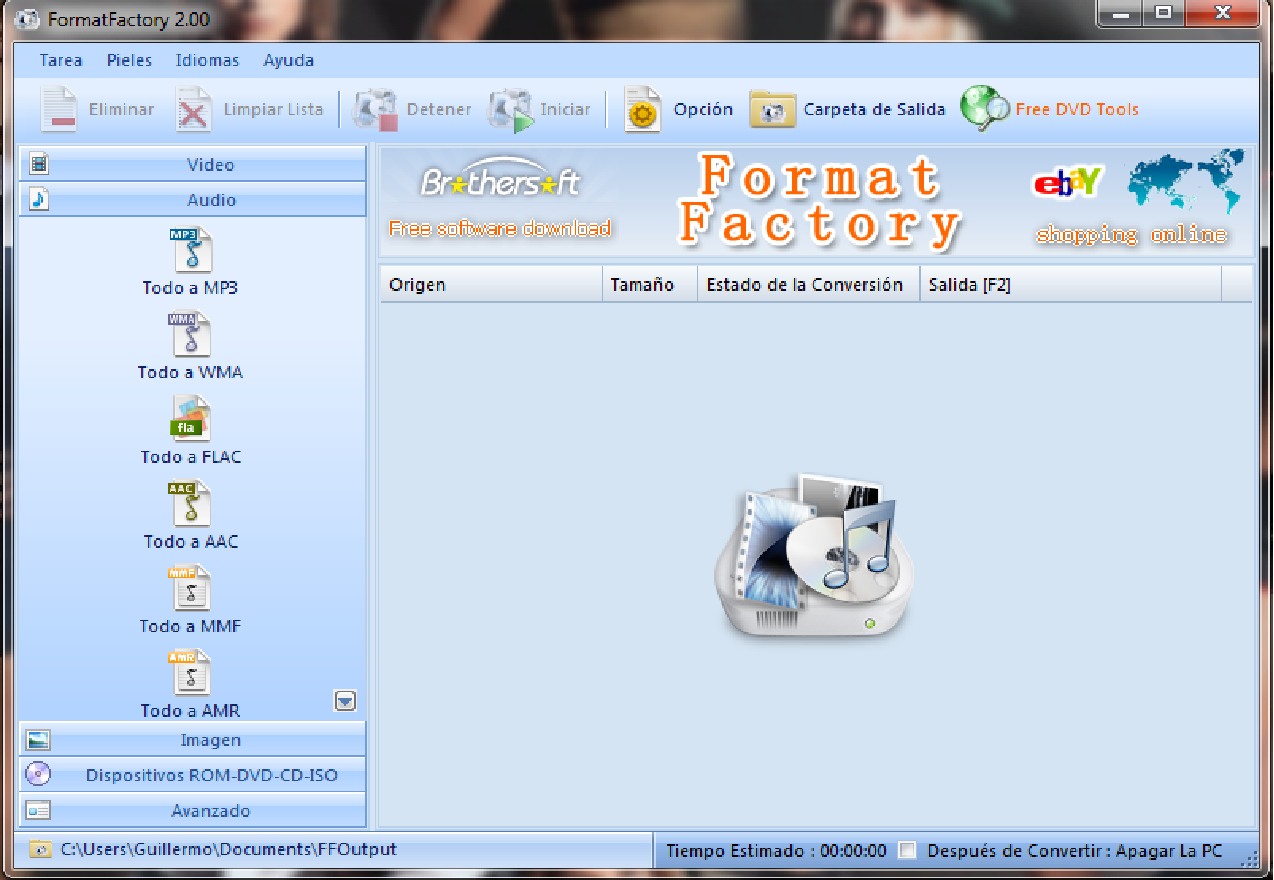The height and width of the screenshot is (880, 1274).
Task: Click the Tiempo Estimado : 00:00:00 text
Action: 776,851
